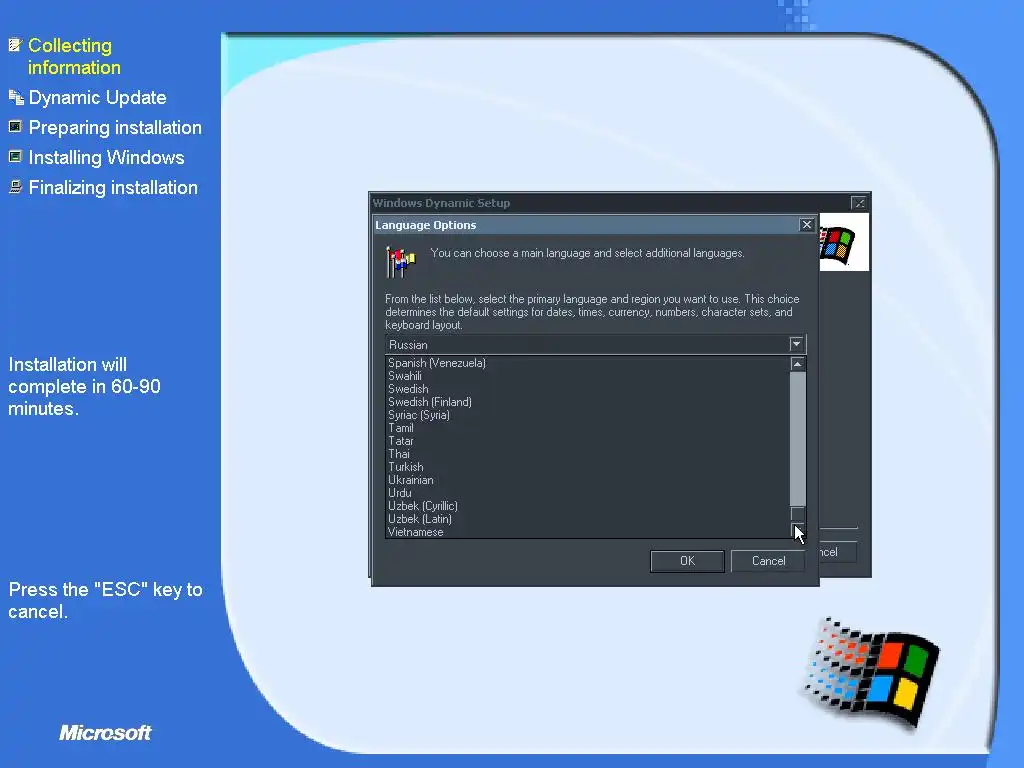
Task: Click the flags icon in Language Options
Action: (x=400, y=261)
